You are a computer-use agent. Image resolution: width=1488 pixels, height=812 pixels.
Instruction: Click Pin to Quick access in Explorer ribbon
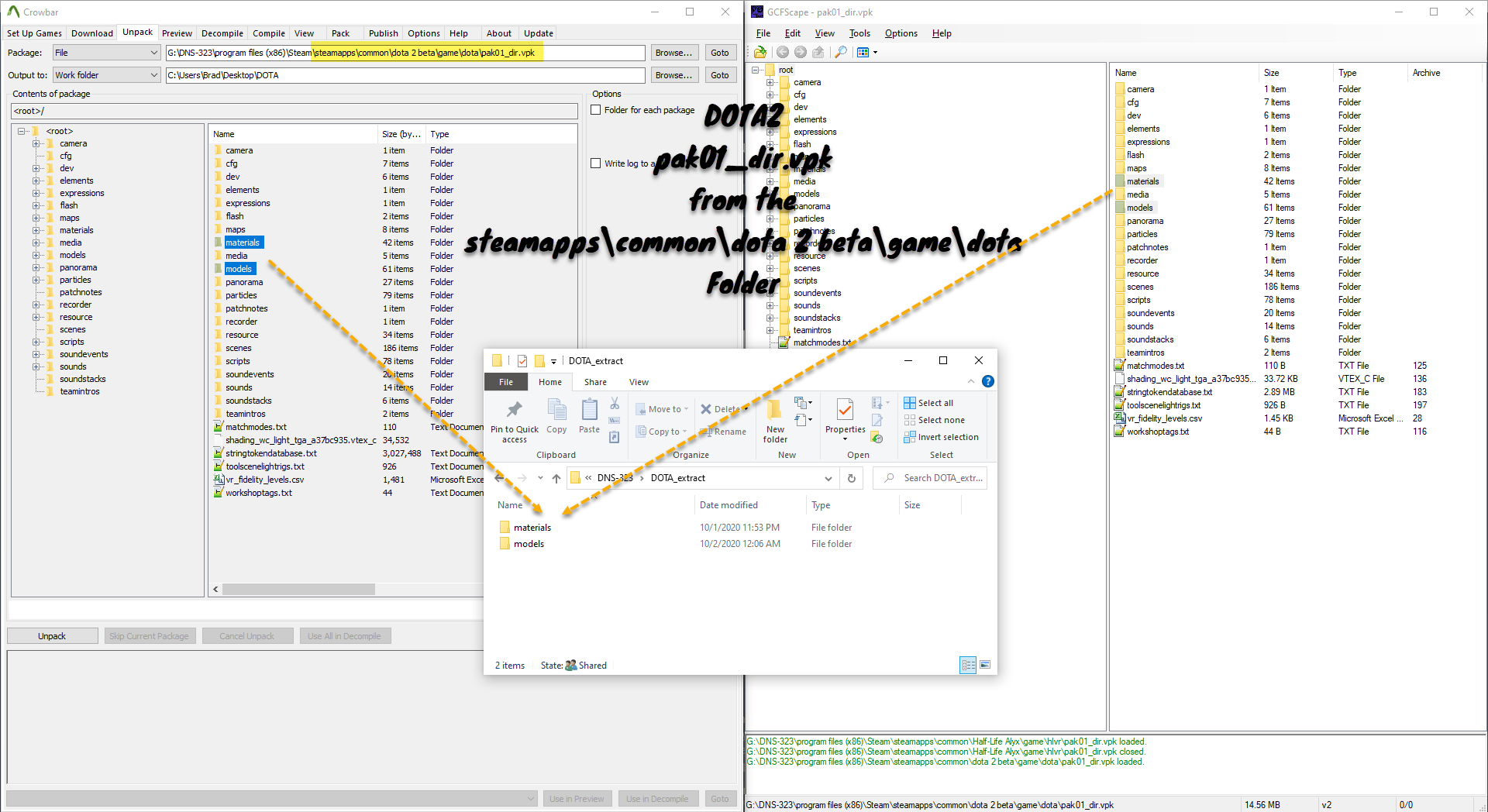point(514,421)
